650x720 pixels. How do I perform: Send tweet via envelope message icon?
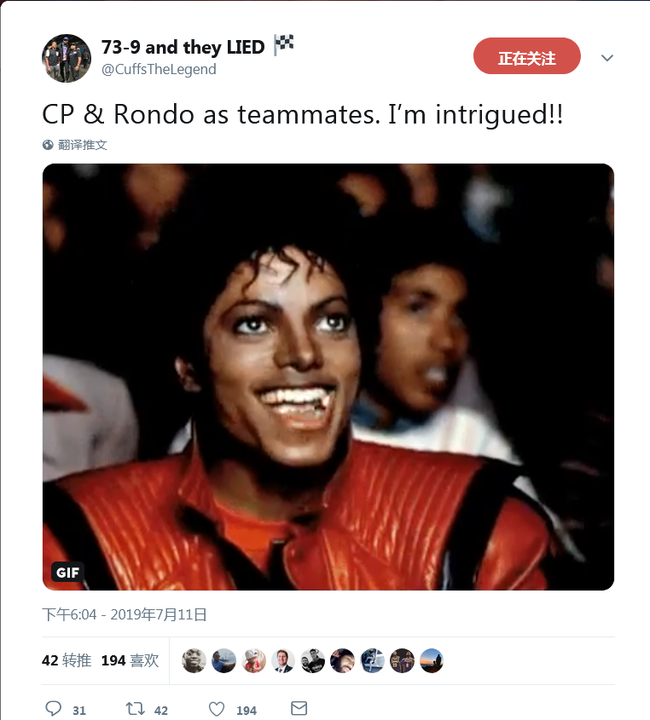coord(299,709)
